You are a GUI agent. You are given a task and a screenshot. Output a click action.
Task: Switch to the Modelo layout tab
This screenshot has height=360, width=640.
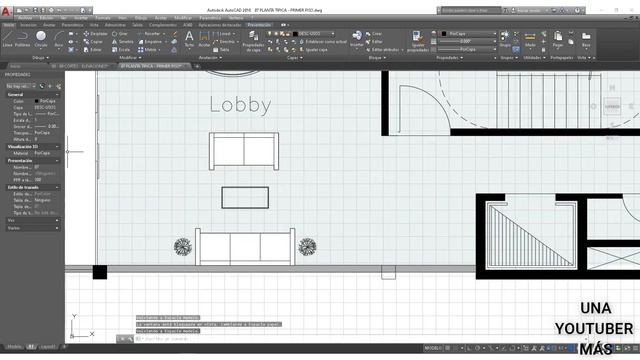[x=14, y=347]
